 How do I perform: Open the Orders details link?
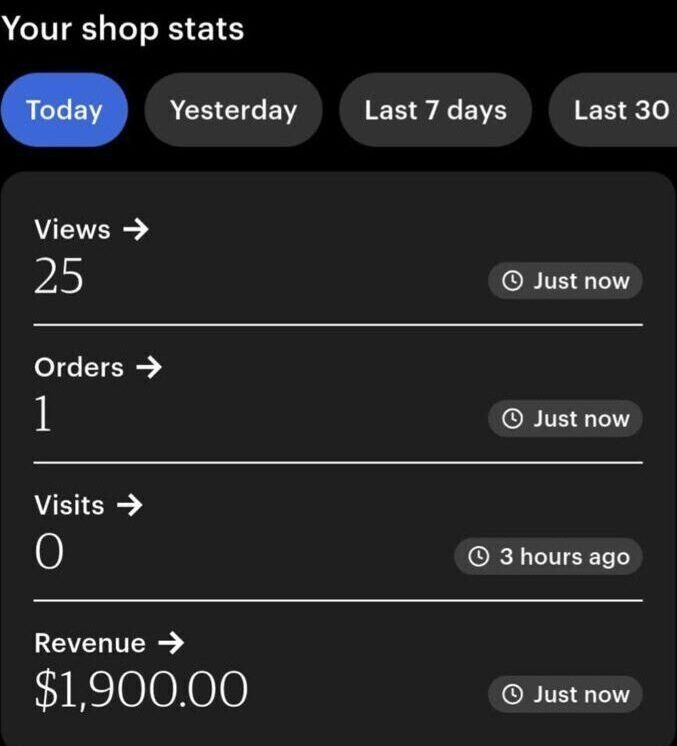[x=79, y=367]
